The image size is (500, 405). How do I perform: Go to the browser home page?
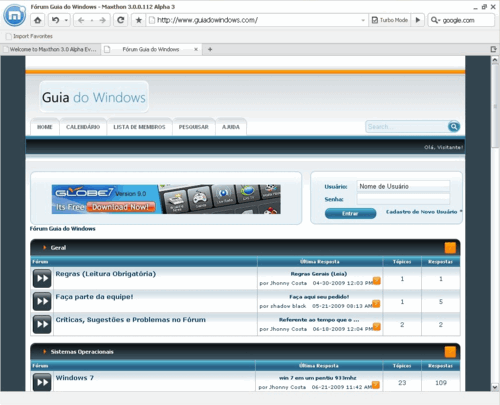37,20
